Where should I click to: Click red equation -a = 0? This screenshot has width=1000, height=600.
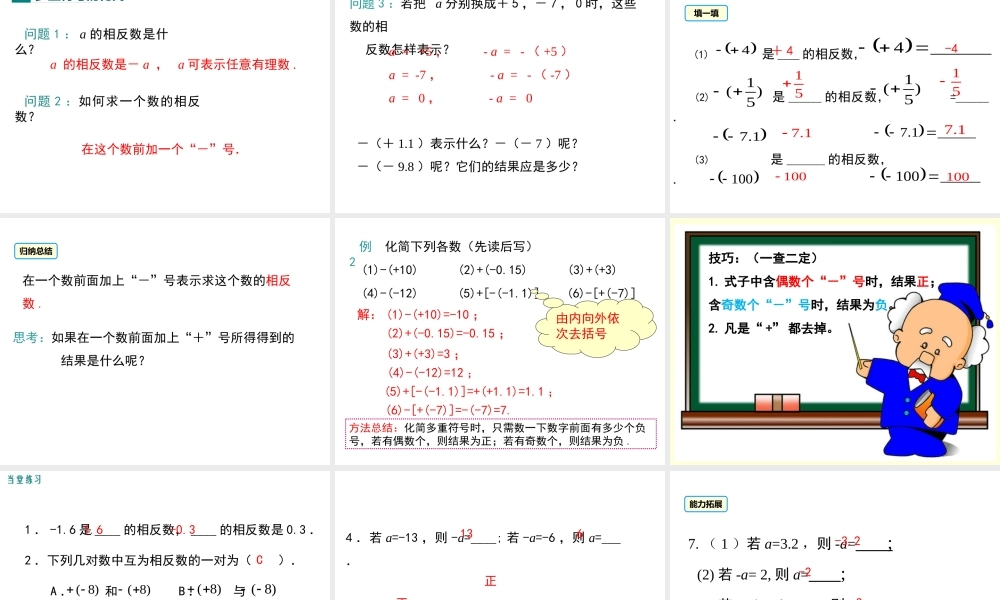[x=510, y=99]
